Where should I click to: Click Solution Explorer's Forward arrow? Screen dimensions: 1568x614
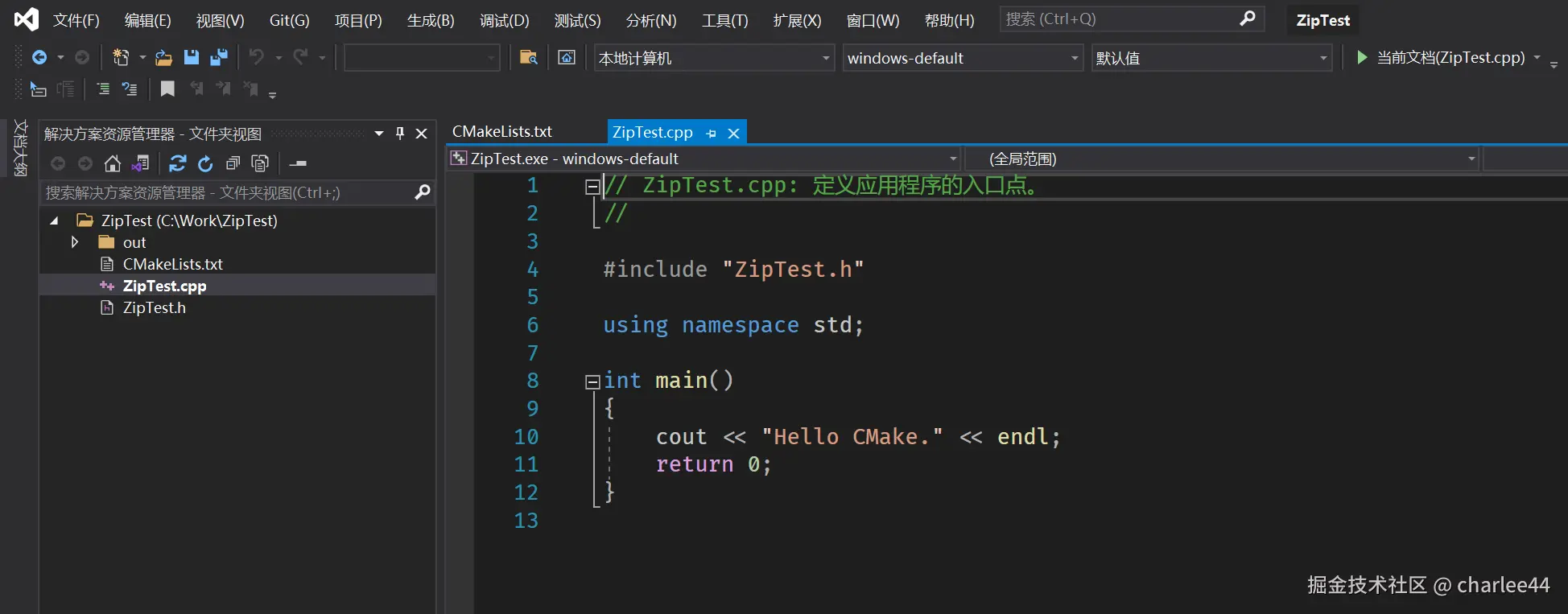coord(85,164)
